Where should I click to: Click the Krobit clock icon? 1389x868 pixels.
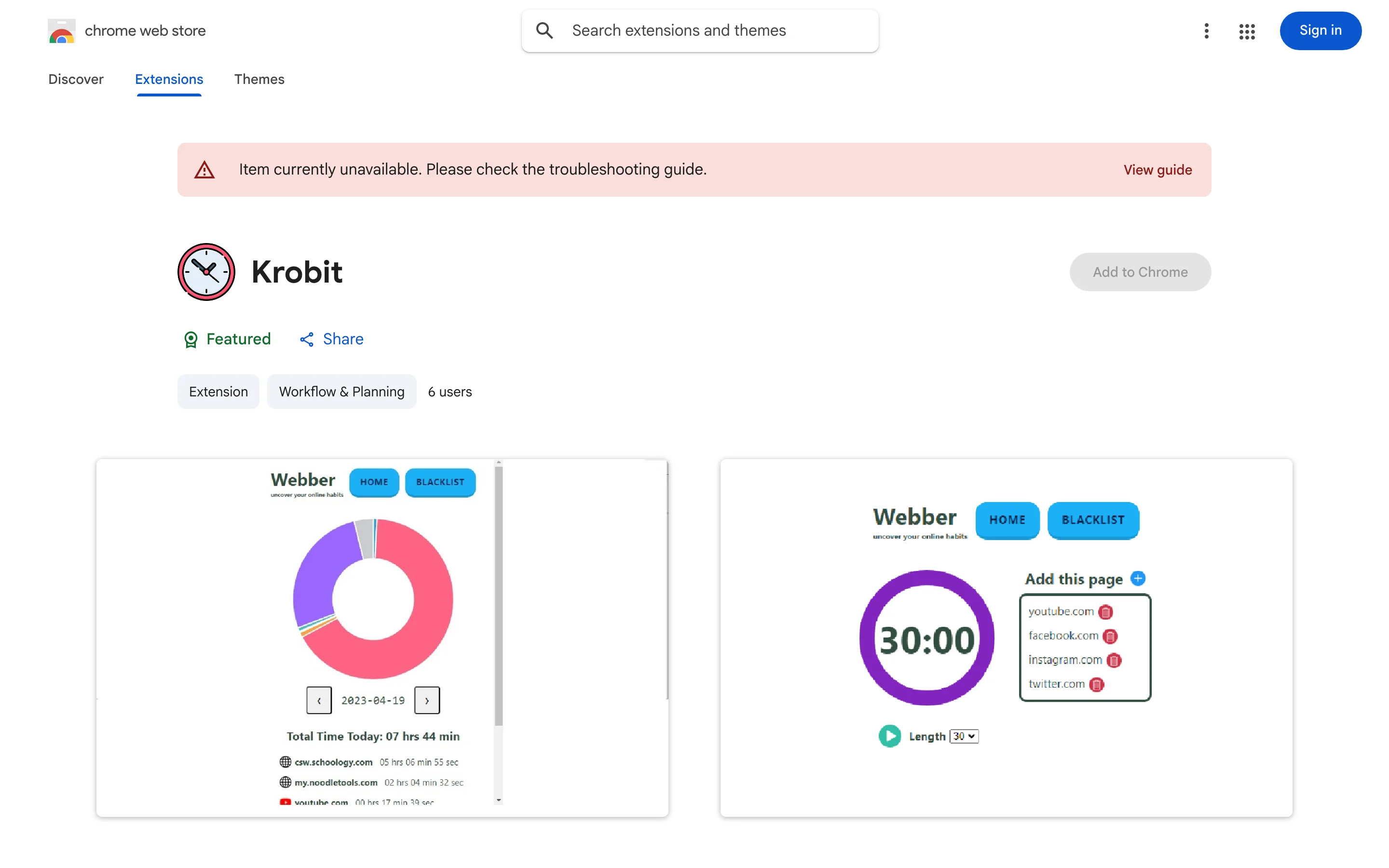click(x=206, y=271)
